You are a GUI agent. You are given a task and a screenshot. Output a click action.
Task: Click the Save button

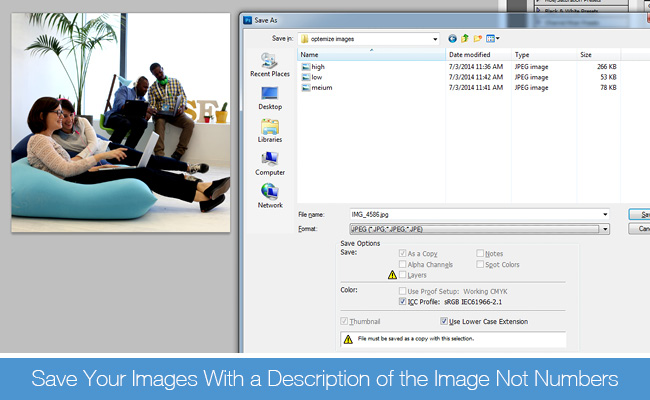640,214
